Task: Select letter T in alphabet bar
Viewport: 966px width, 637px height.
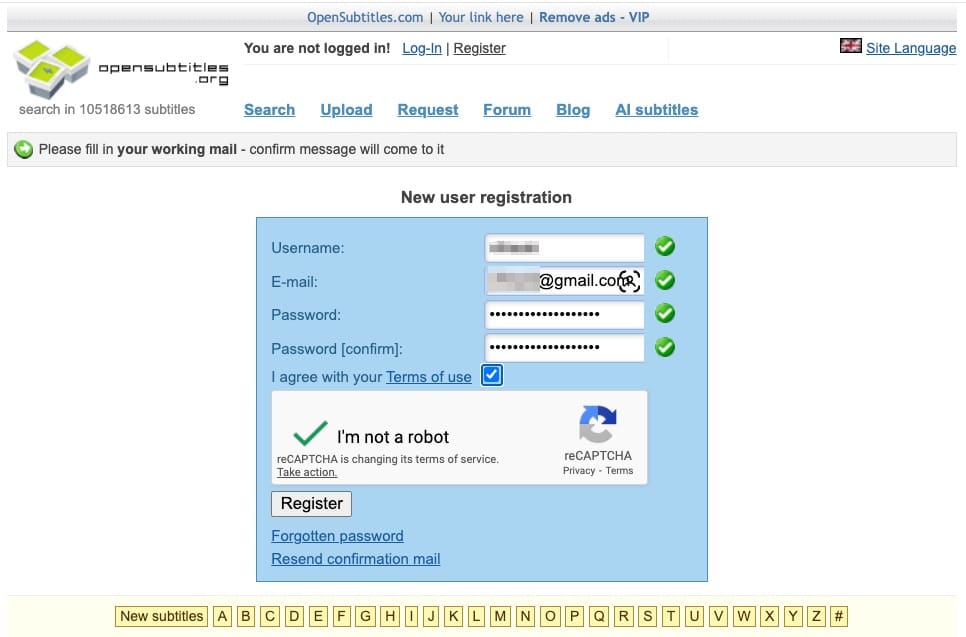Action: [671, 616]
